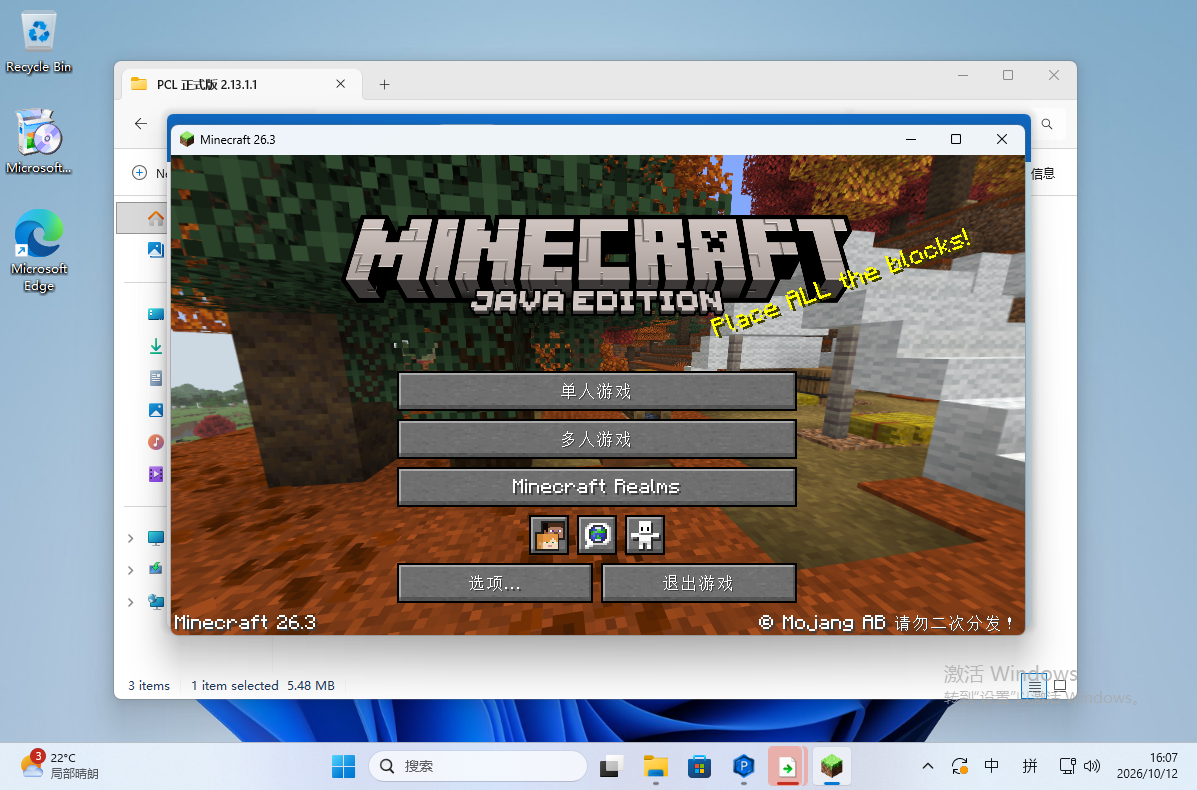Start 单人游戏 singleplayer

[x=597, y=391]
